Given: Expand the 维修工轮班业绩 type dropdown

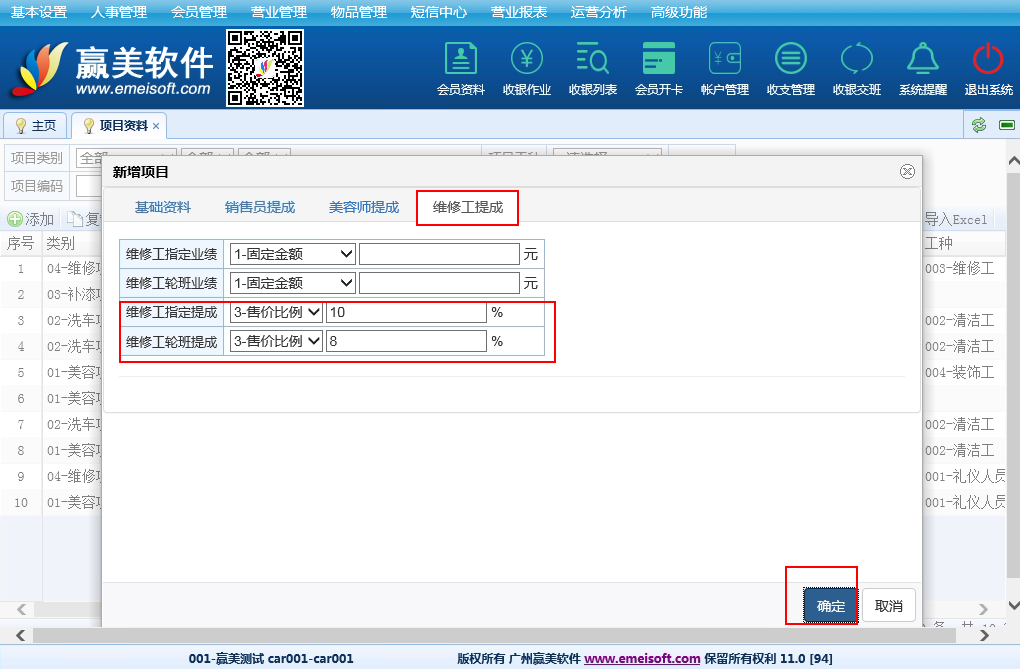Looking at the screenshot, I should [x=292, y=283].
